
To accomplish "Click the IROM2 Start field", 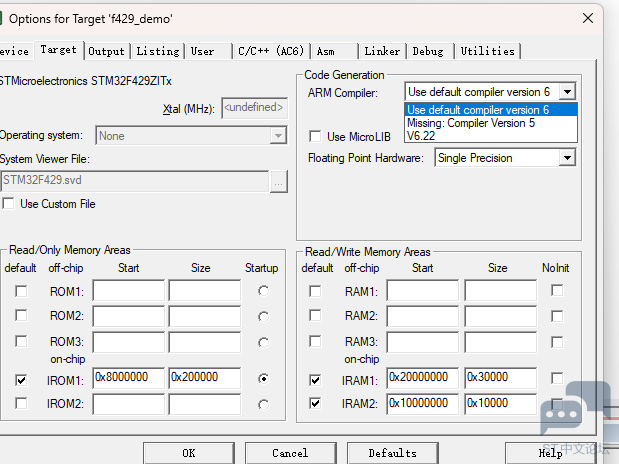I will coord(129,404).
